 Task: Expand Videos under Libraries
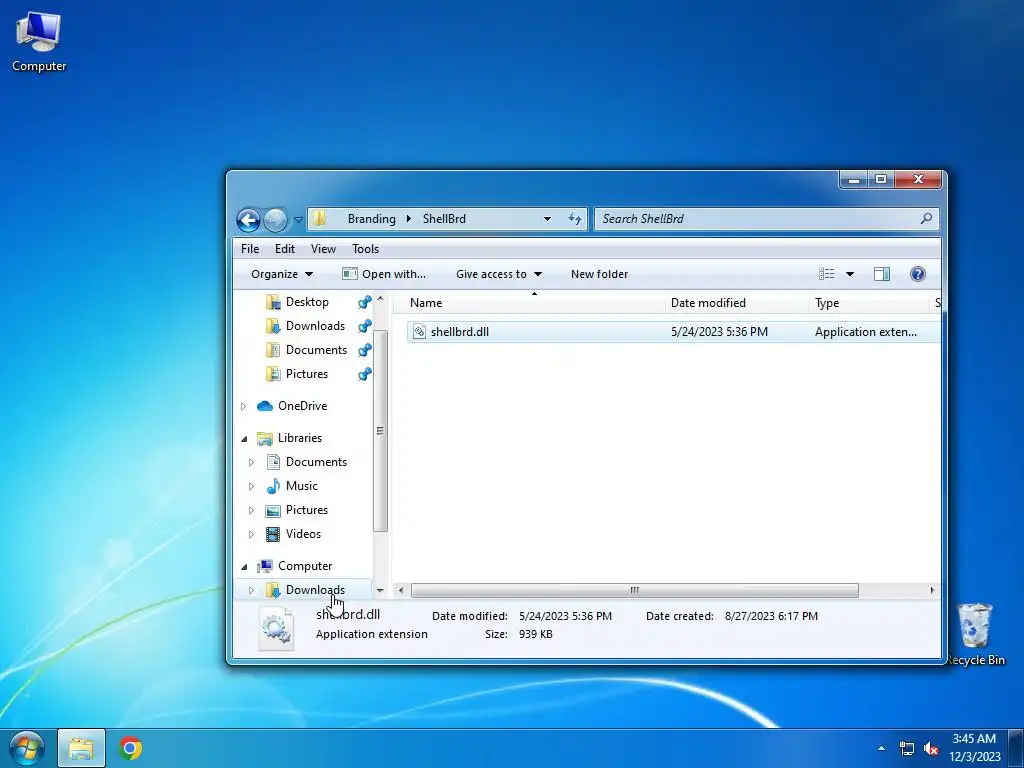[x=251, y=535]
